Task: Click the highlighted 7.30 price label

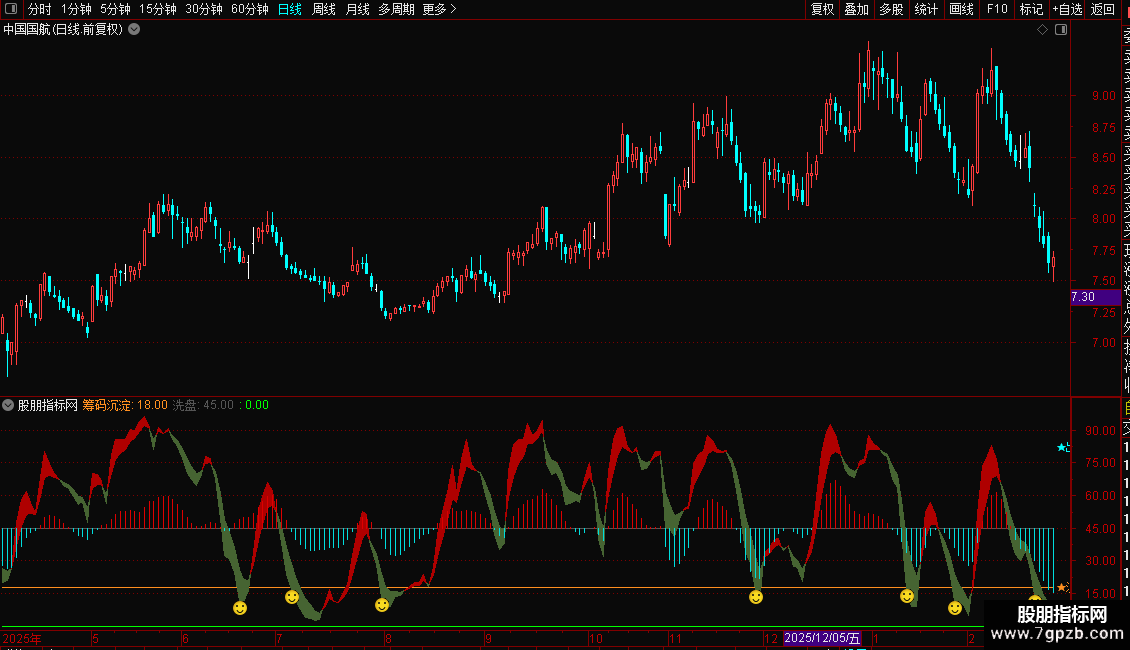Action: coord(1095,297)
